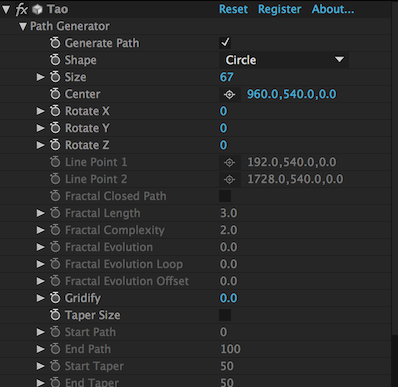
Task: Toggle stopwatch for Gridify
Action: [55, 298]
